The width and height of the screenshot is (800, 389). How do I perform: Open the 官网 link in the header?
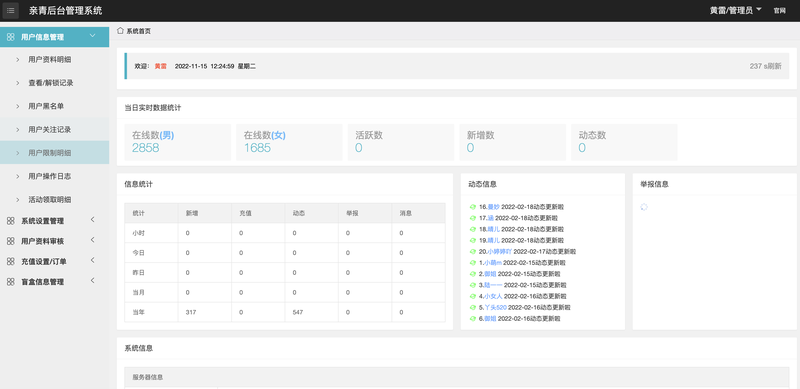[x=779, y=10]
